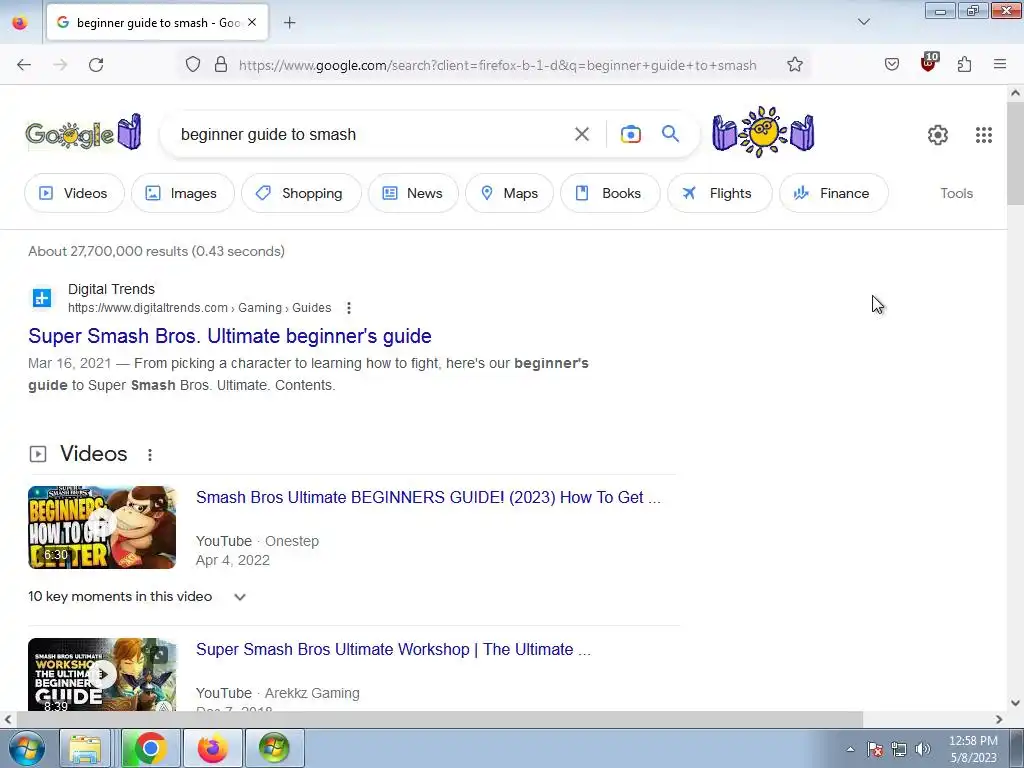The image size is (1024, 768).
Task: Click the magnifying glass search icon
Action: pos(671,134)
